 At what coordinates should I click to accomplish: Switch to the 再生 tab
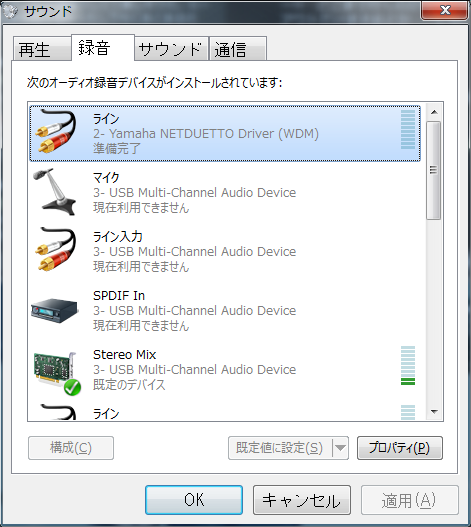click(41, 49)
